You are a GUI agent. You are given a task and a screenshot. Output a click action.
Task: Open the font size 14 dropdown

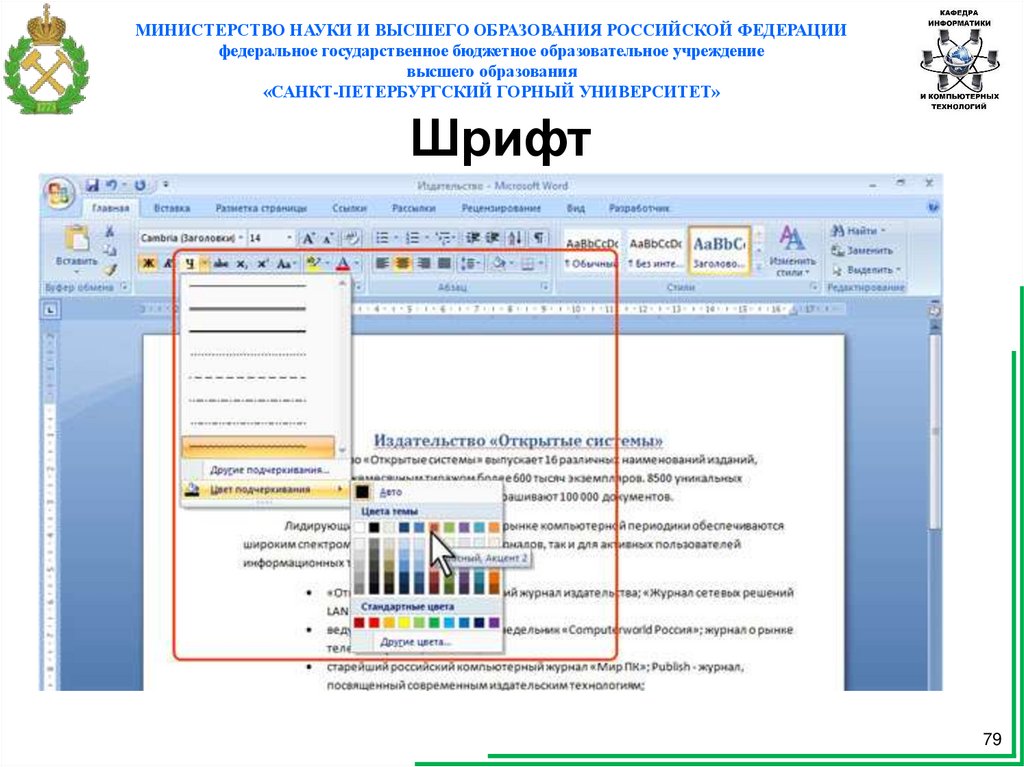coord(289,238)
